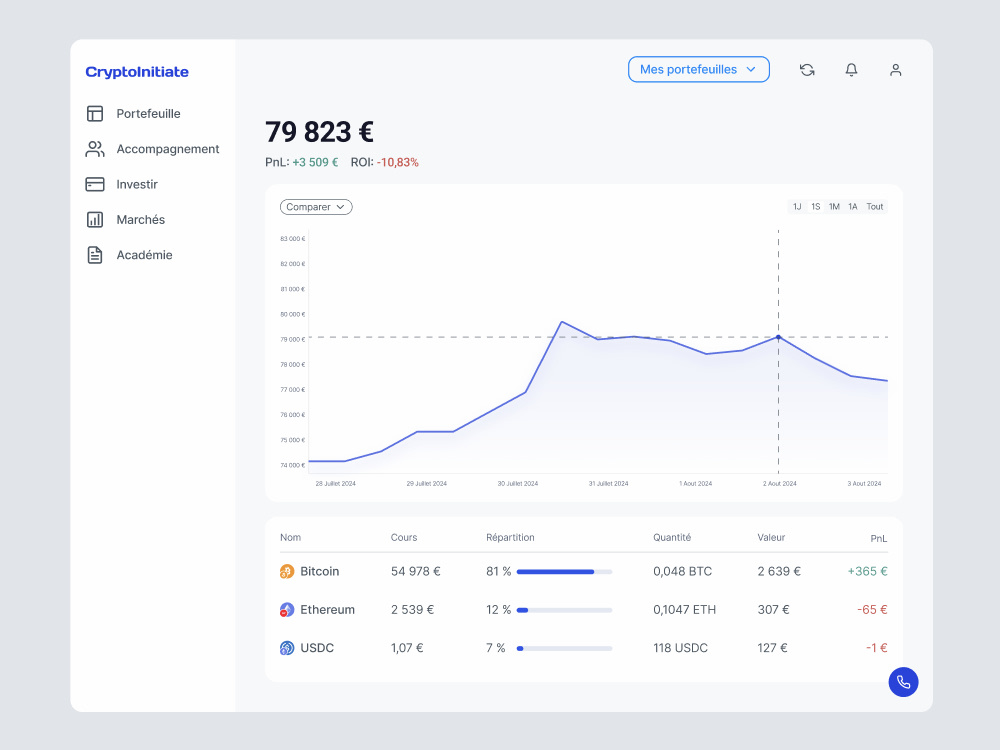Click the Valeur column header
Image resolution: width=1000 pixels, height=750 pixels.
tap(771, 538)
